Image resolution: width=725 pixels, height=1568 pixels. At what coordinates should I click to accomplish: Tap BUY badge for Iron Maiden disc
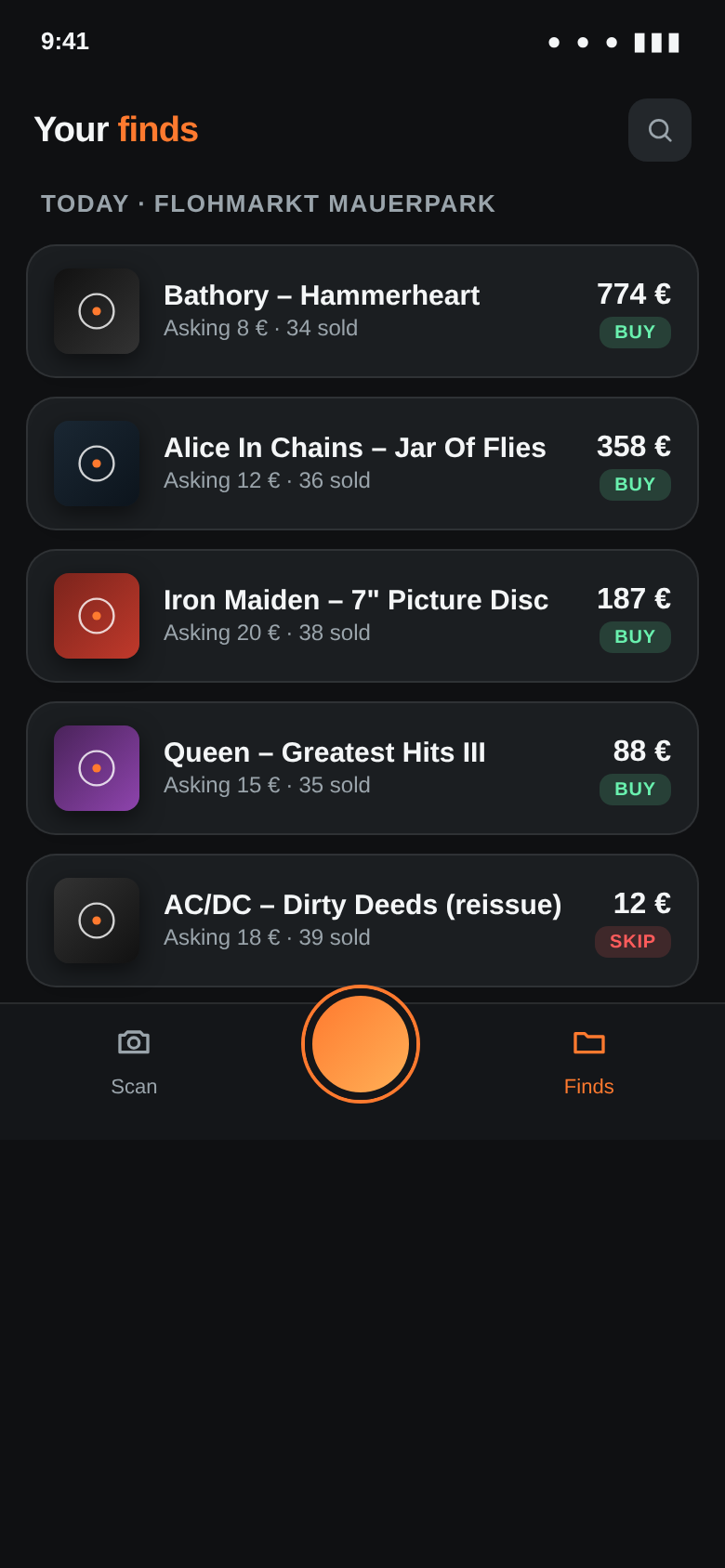[635, 637]
